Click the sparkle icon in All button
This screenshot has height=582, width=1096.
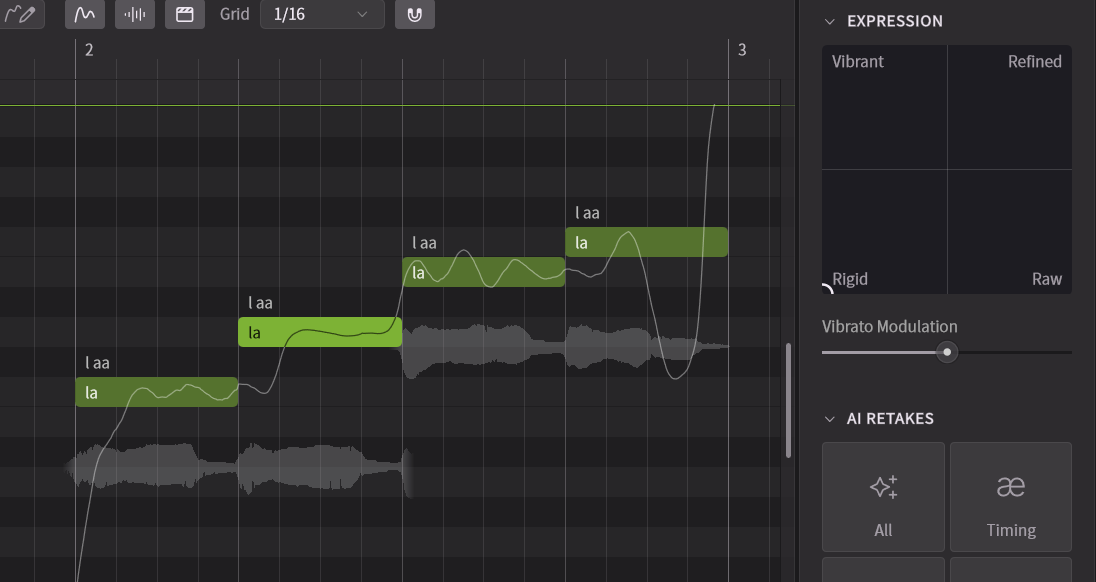884,486
